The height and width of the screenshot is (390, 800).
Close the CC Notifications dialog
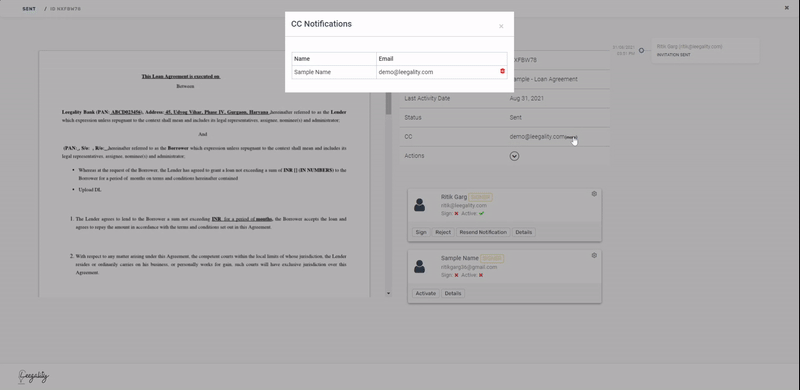click(x=501, y=27)
